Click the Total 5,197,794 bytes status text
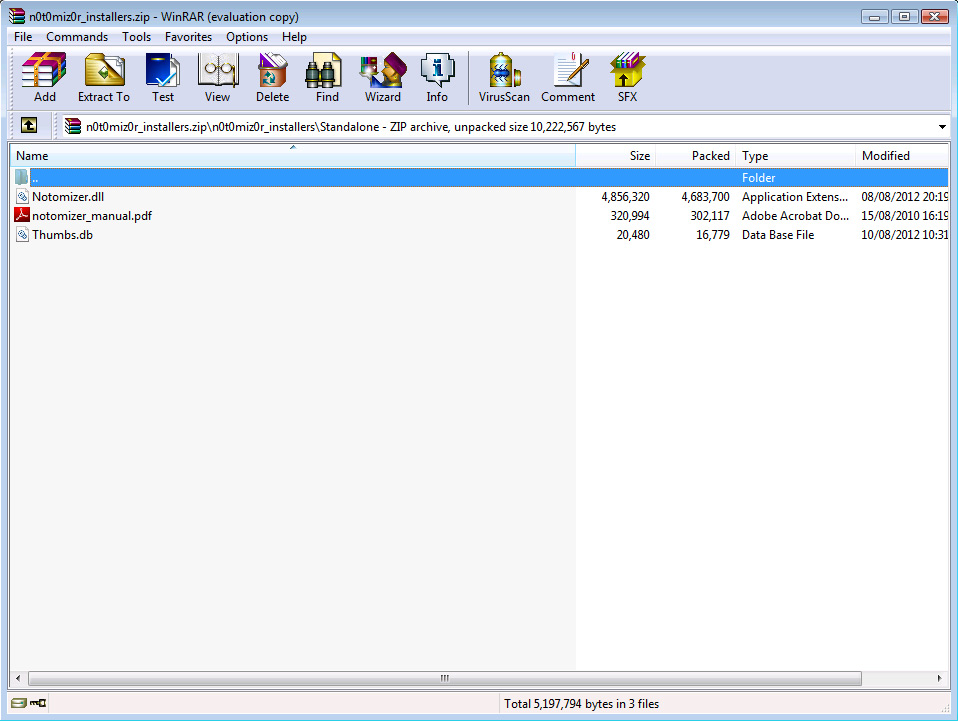This screenshot has height=721, width=958. click(x=581, y=704)
